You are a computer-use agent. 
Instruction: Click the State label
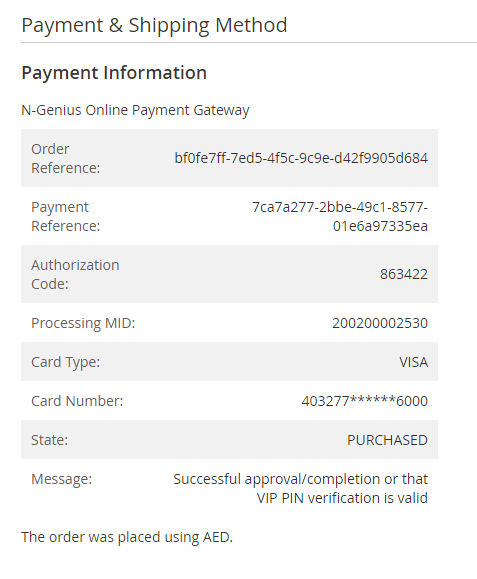pyautogui.click(x=49, y=440)
